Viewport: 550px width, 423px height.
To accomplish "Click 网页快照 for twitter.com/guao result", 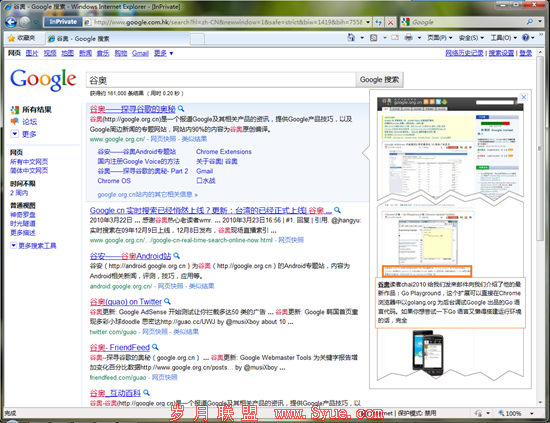I will pyautogui.click(x=155, y=331).
